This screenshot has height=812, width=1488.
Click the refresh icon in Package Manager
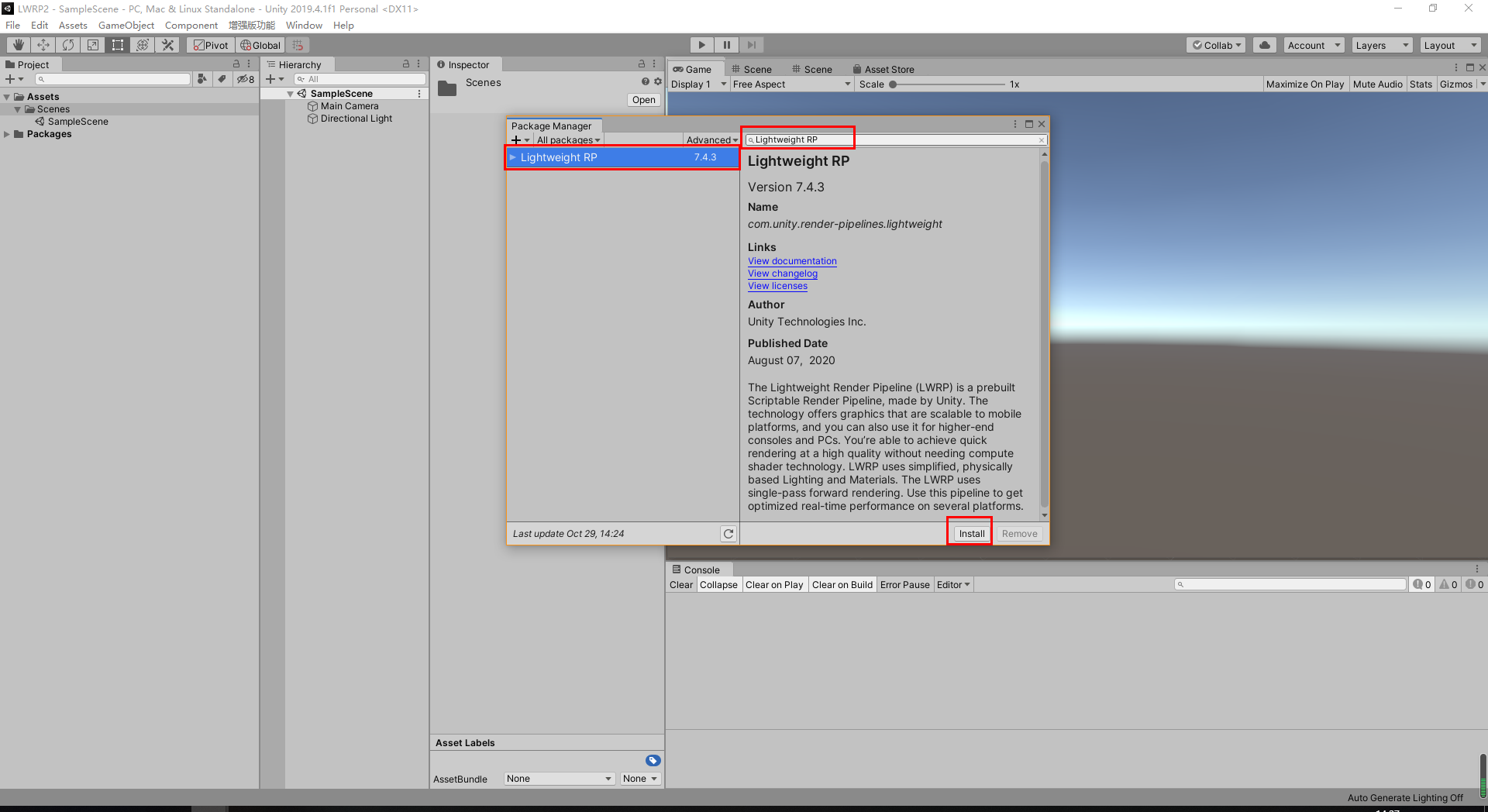728,533
